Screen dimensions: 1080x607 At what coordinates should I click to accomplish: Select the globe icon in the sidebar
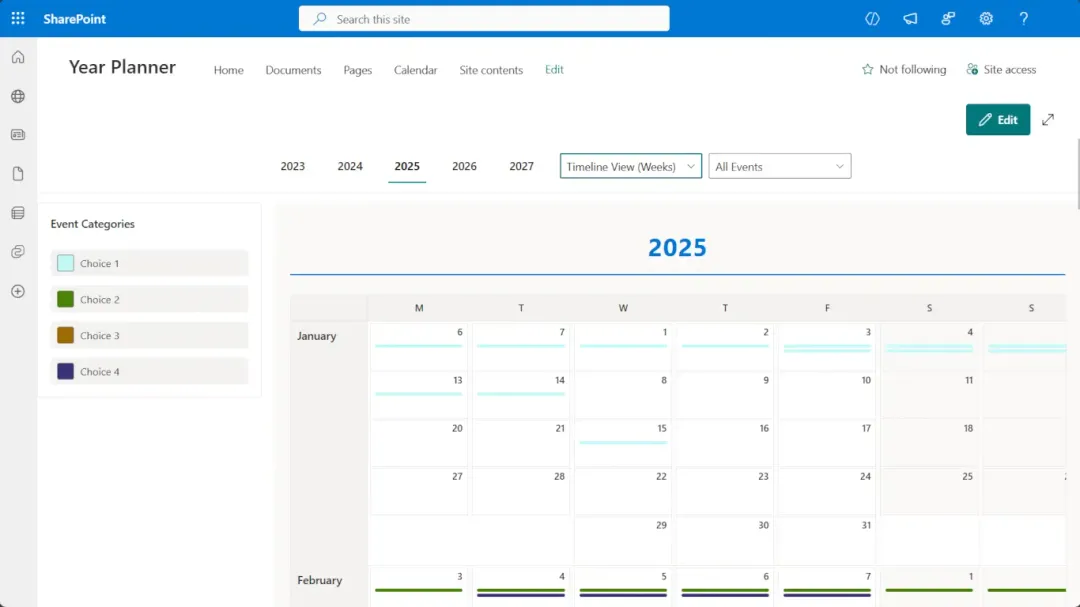point(17,96)
